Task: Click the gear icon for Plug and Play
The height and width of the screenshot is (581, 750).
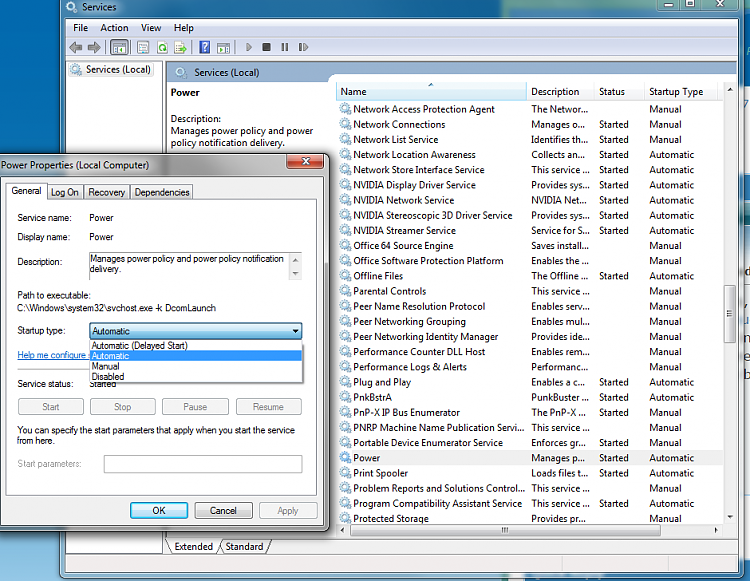Action: (x=345, y=382)
